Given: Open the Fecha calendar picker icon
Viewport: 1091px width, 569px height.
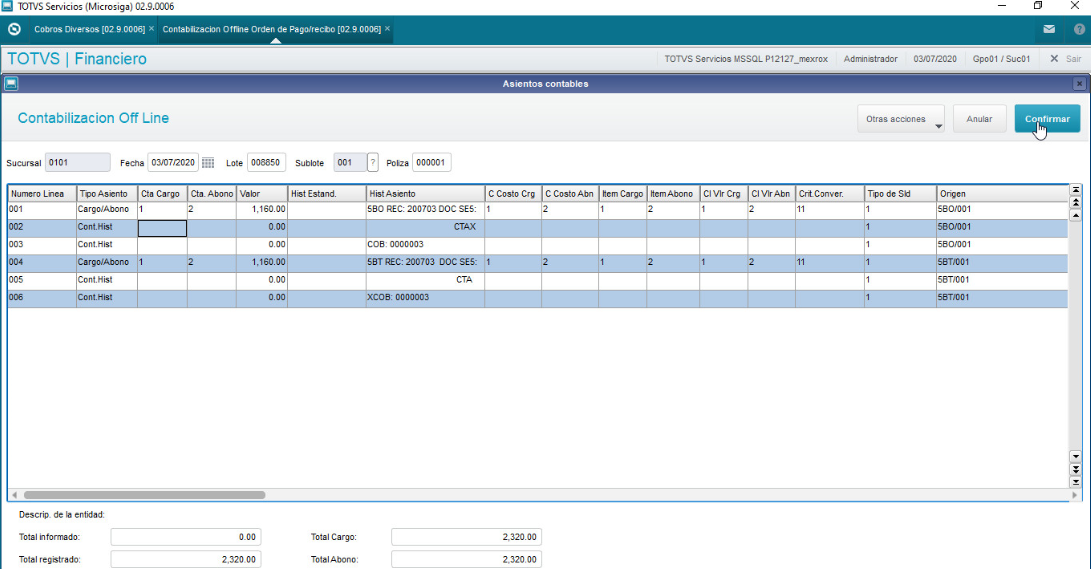Looking at the screenshot, I should click(x=207, y=163).
